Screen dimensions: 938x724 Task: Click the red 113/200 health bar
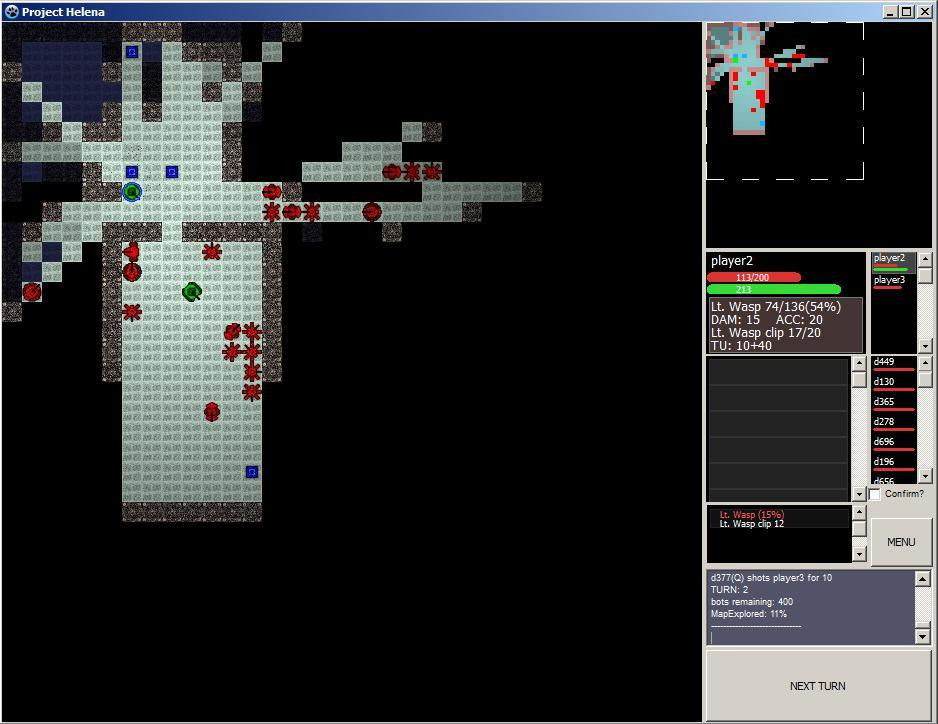click(x=754, y=278)
